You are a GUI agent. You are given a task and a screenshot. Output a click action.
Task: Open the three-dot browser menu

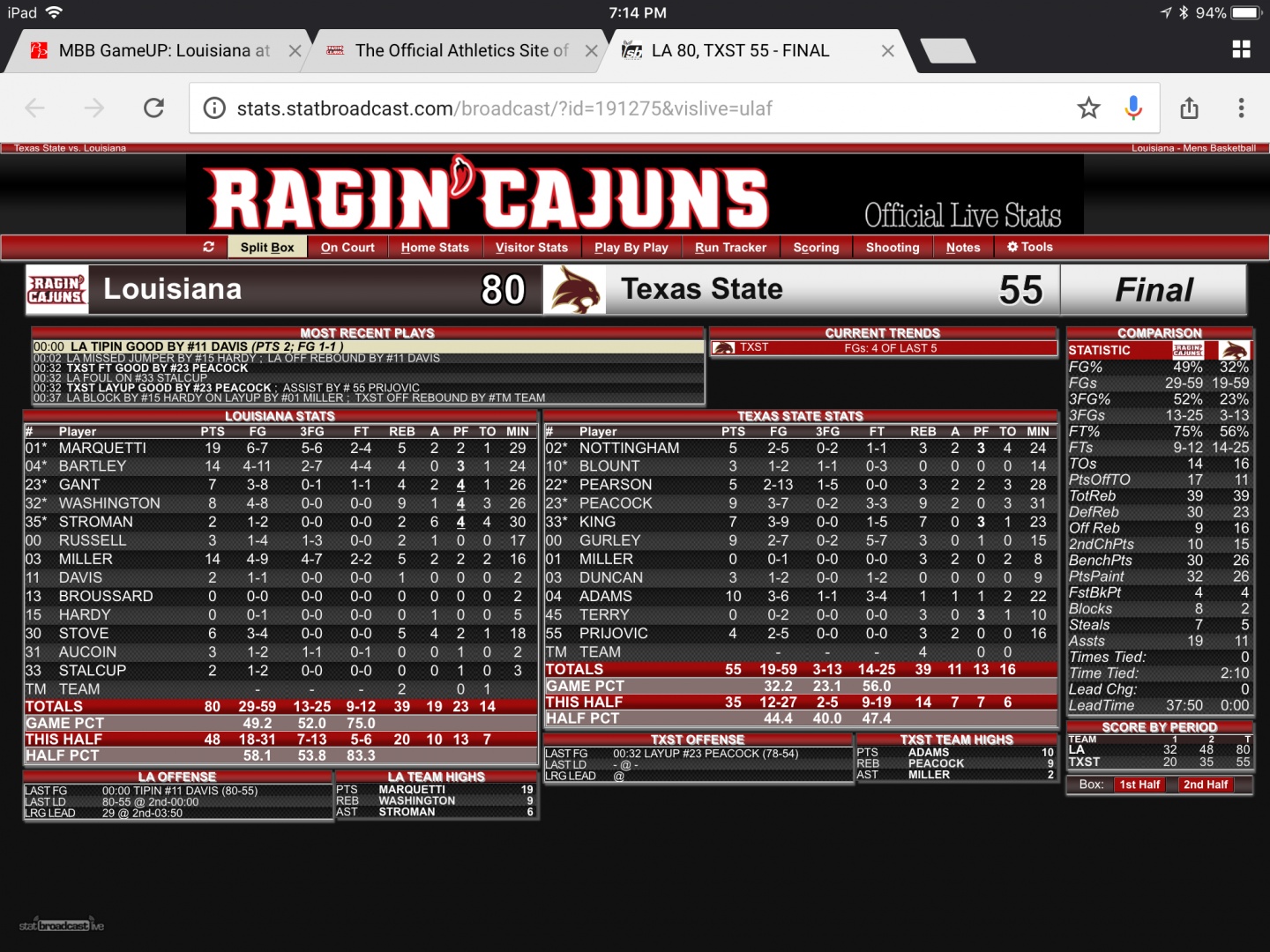(1241, 108)
